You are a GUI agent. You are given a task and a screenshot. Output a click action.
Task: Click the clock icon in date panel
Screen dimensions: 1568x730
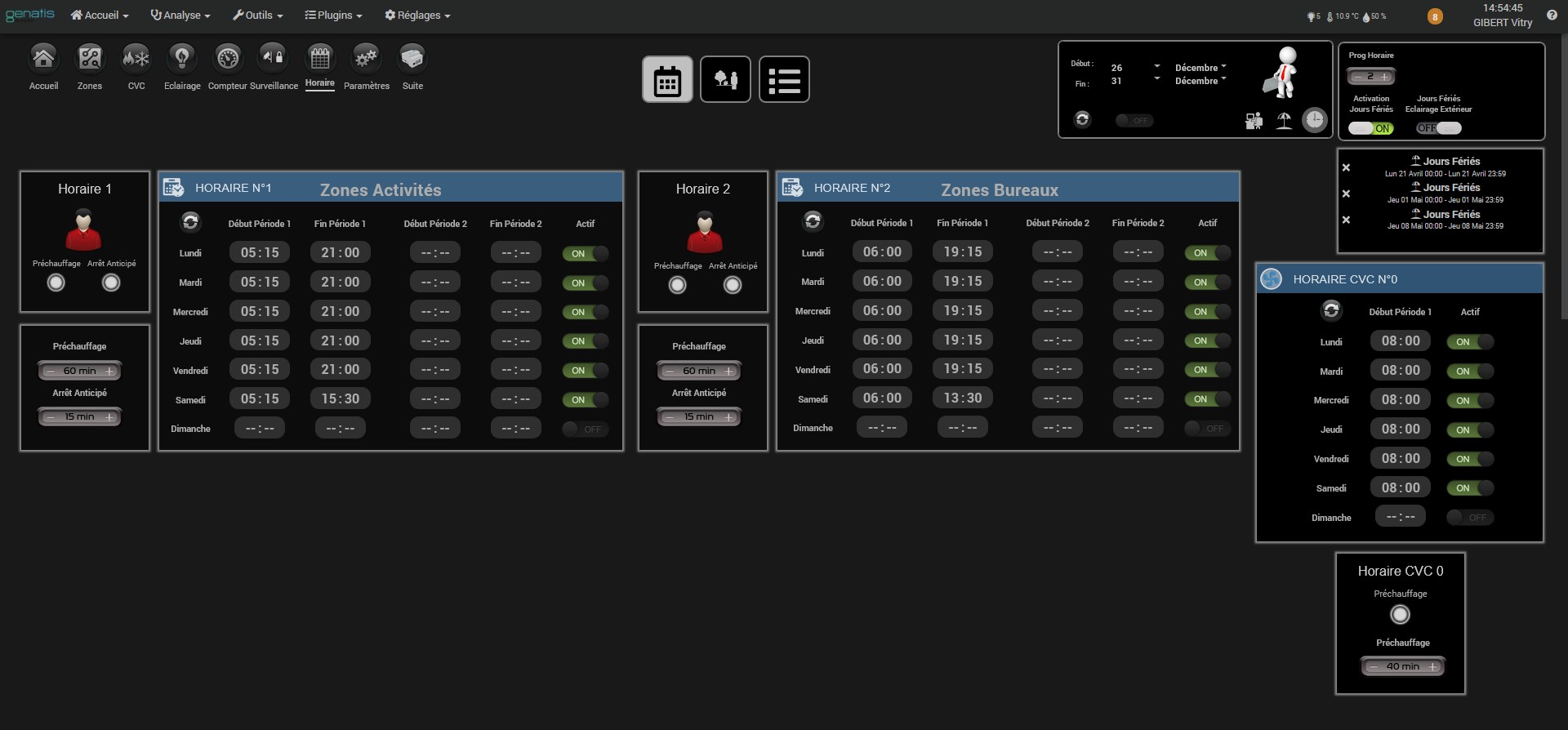click(1314, 120)
